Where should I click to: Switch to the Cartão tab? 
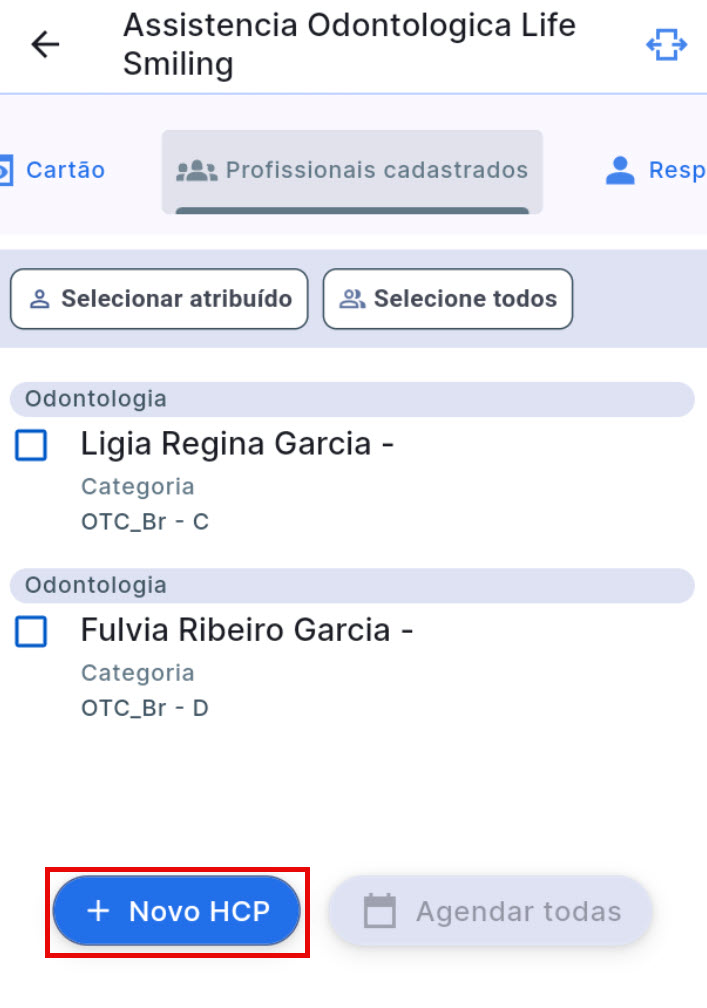(65, 170)
